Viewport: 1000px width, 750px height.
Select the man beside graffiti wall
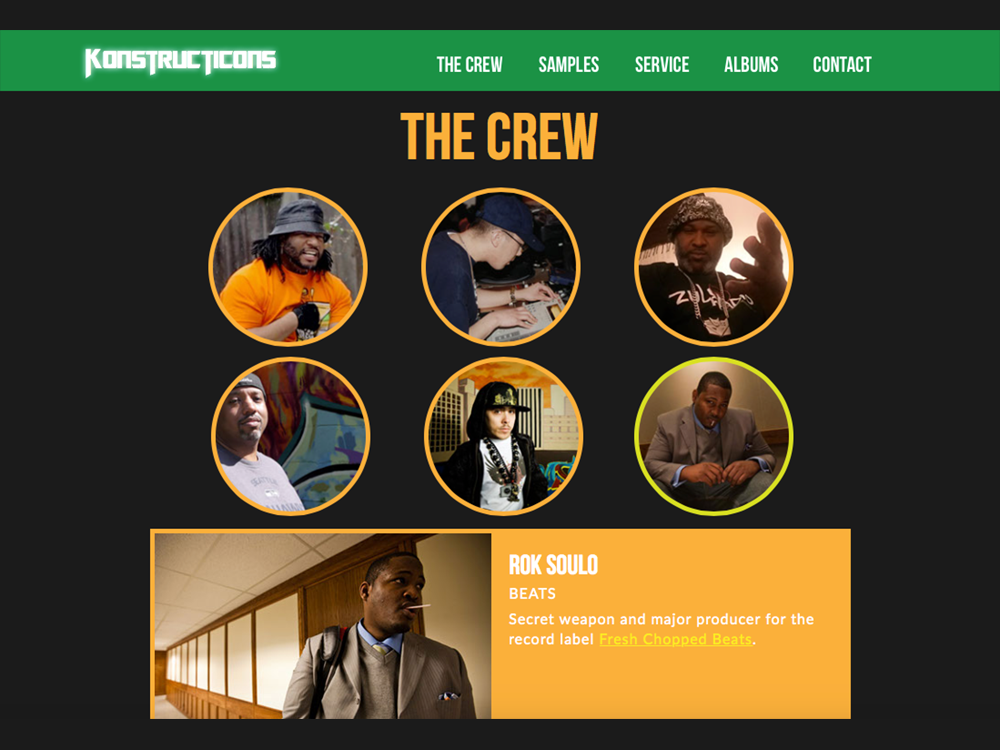coord(290,436)
